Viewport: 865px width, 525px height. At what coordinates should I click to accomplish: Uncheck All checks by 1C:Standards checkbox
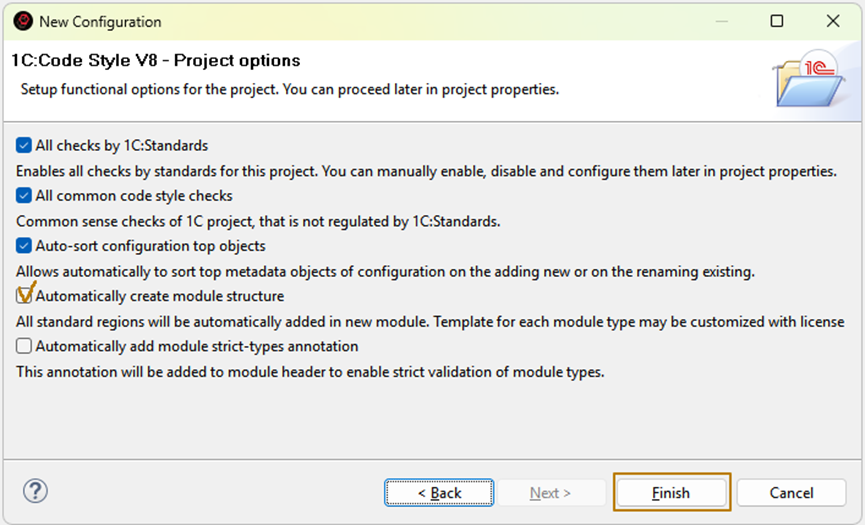coord(25,146)
